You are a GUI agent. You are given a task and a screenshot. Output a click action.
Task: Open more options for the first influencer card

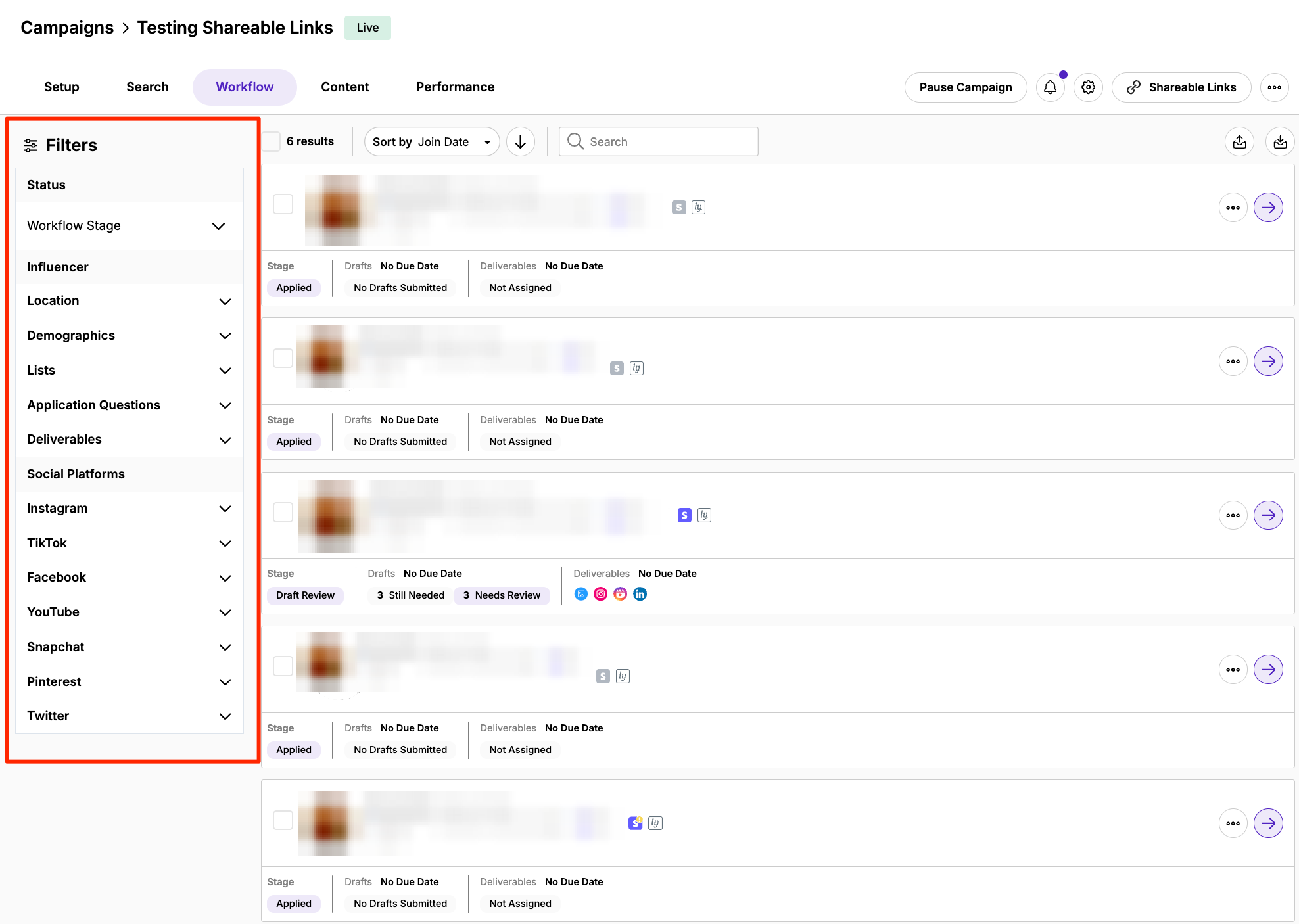(x=1233, y=208)
